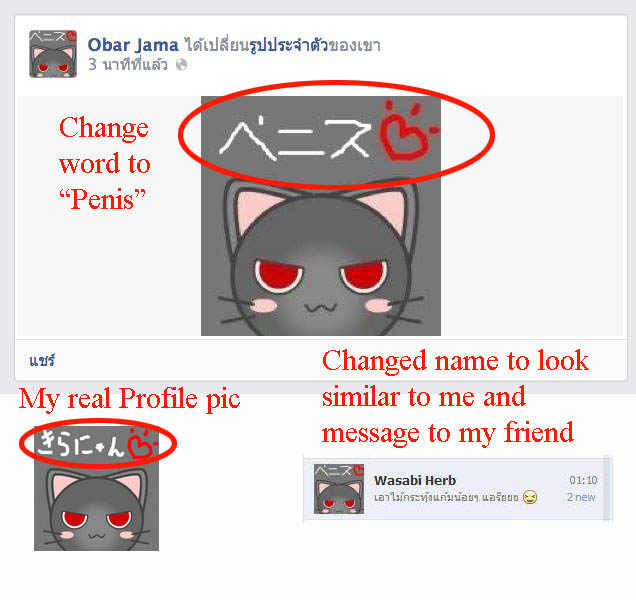Click the Thai message preview text
Viewport: 636px width, 600px height.
pos(446,497)
